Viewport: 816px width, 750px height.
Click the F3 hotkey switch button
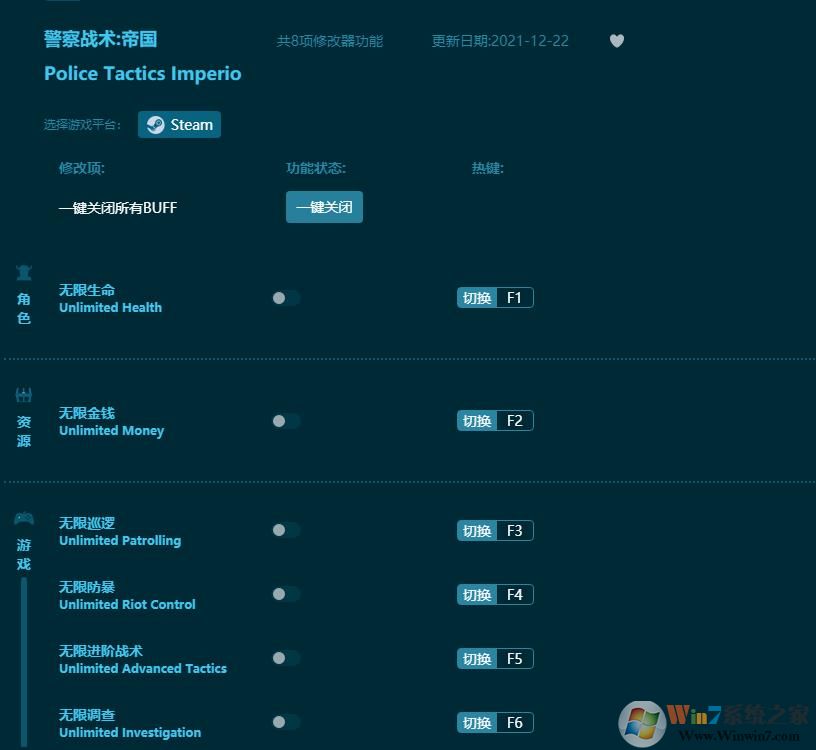(495, 530)
